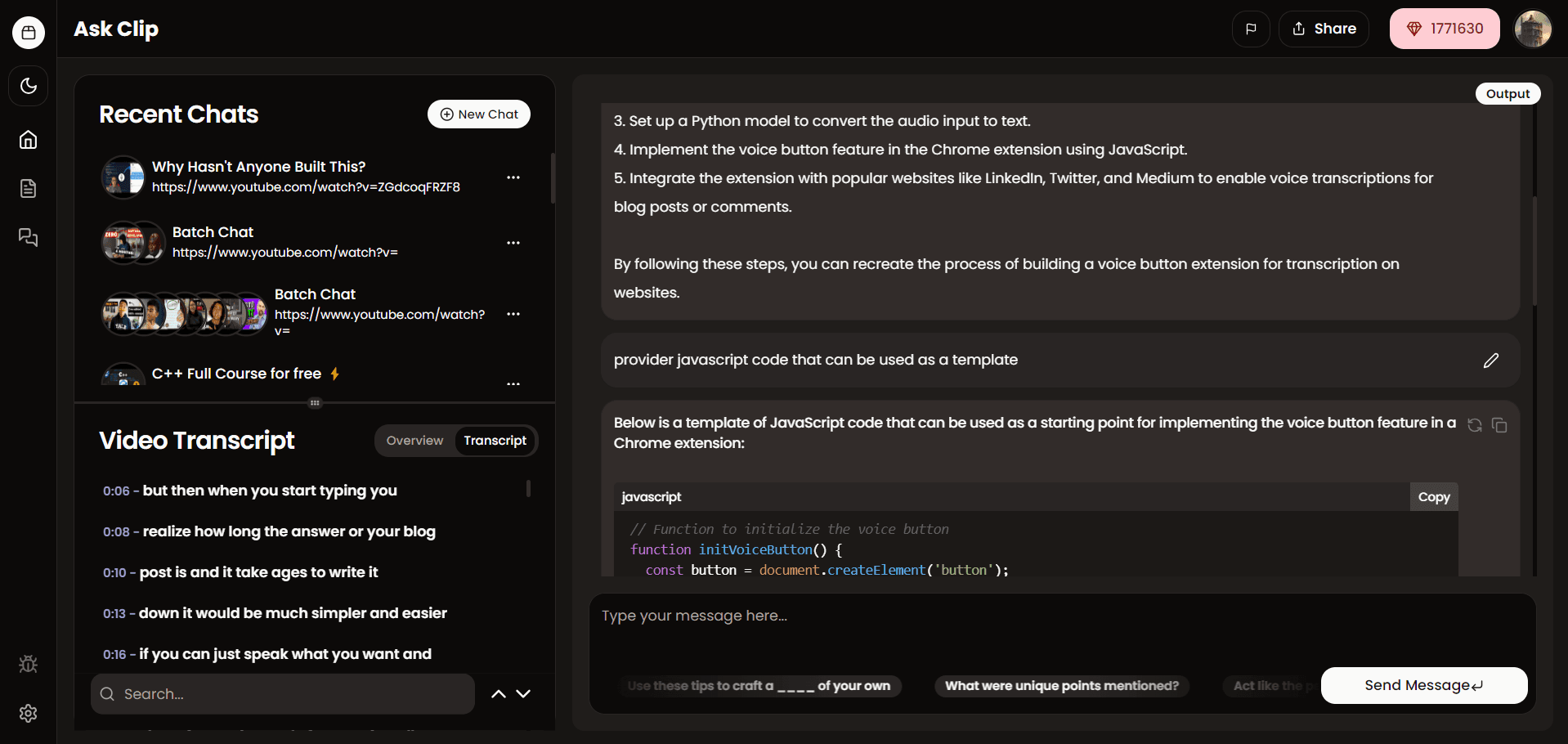Open the Home page from the sidebar

[x=28, y=139]
